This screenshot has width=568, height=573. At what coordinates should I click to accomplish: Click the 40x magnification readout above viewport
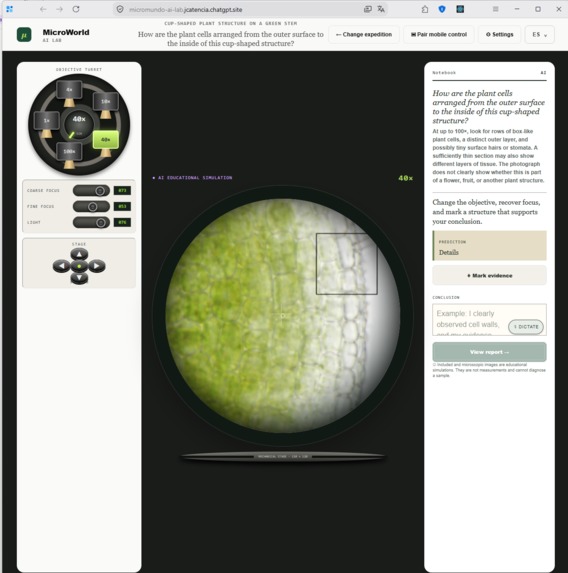pos(405,178)
